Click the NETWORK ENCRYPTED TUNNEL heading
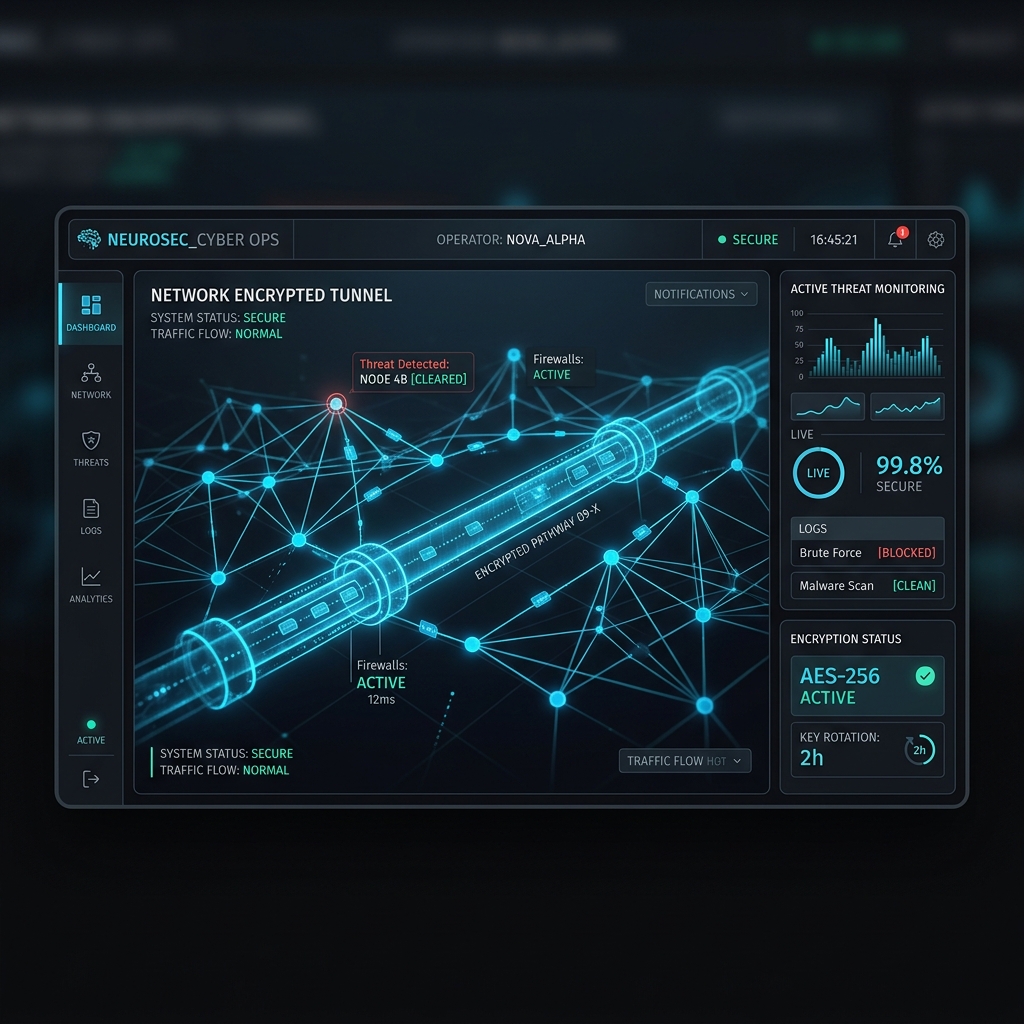The width and height of the screenshot is (1024, 1024). 272,295
